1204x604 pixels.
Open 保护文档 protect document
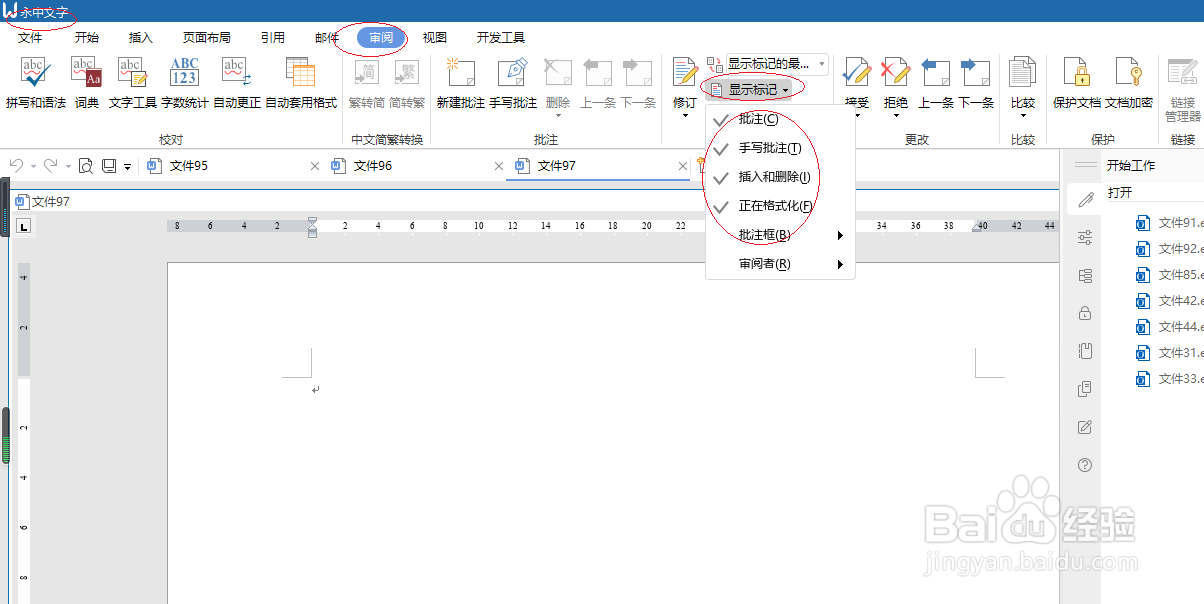pos(1077,83)
